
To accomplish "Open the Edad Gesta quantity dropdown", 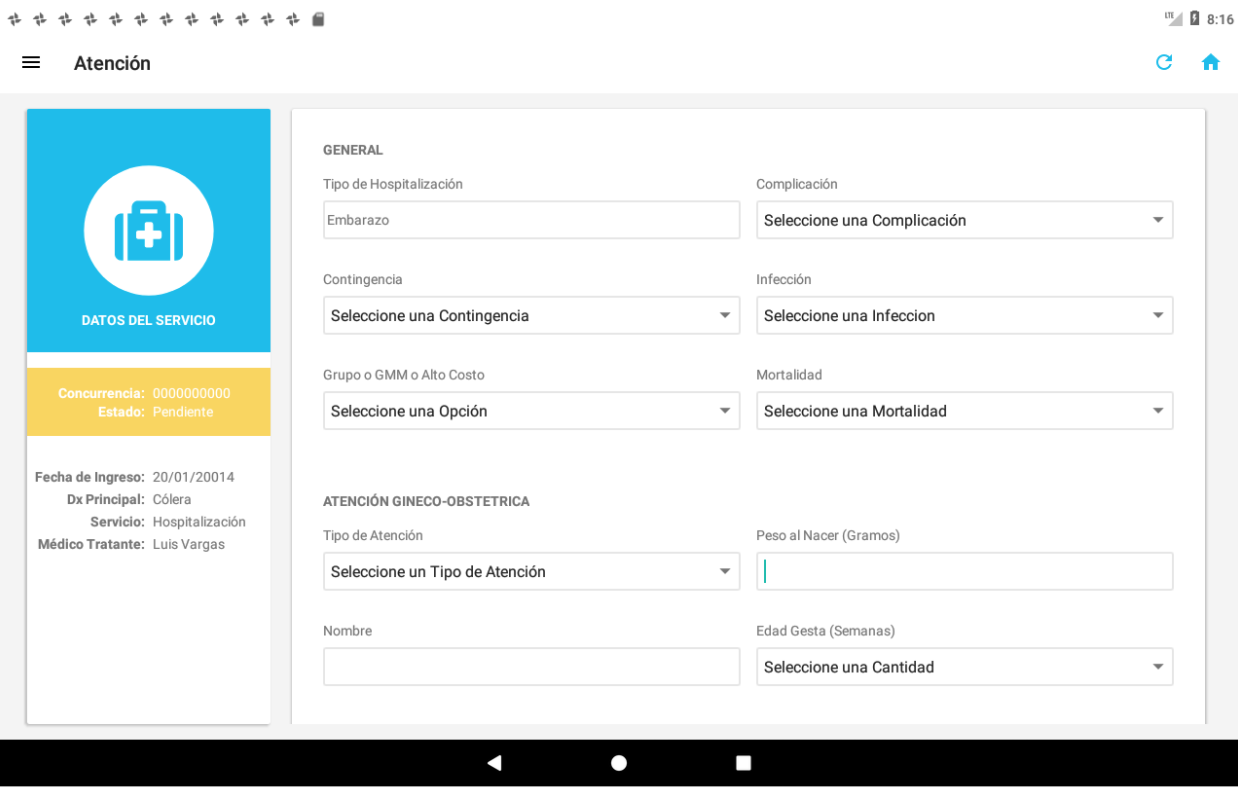I will (x=964, y=667).
